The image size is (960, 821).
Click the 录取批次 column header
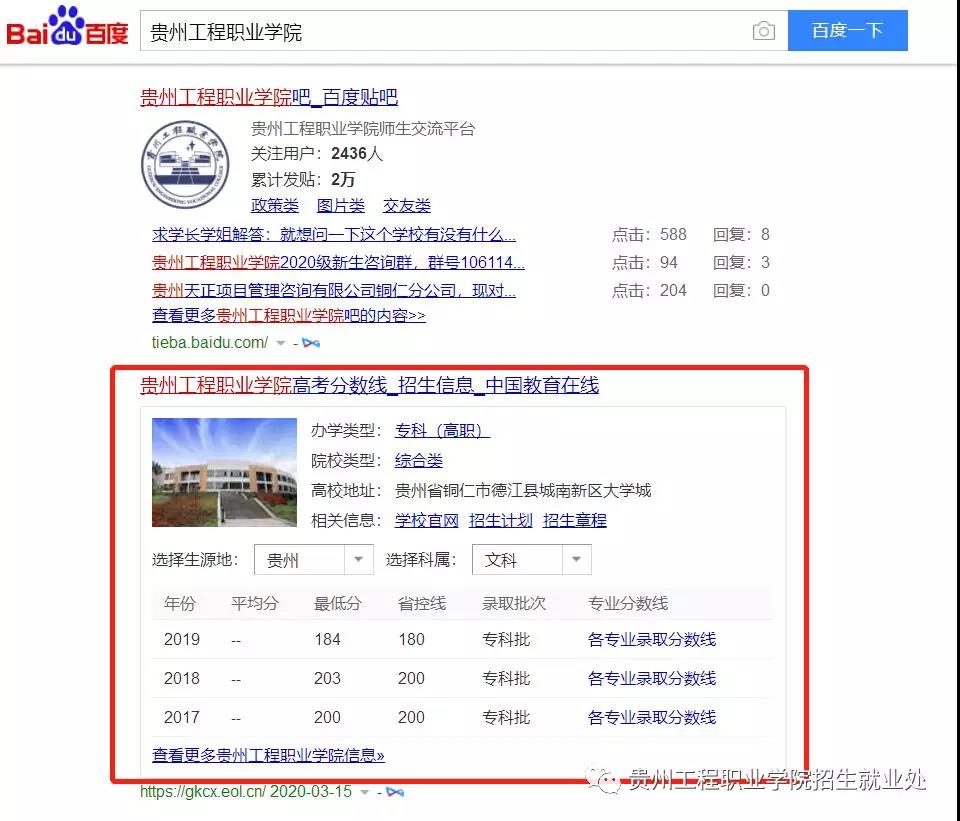[x=514, y=604]
